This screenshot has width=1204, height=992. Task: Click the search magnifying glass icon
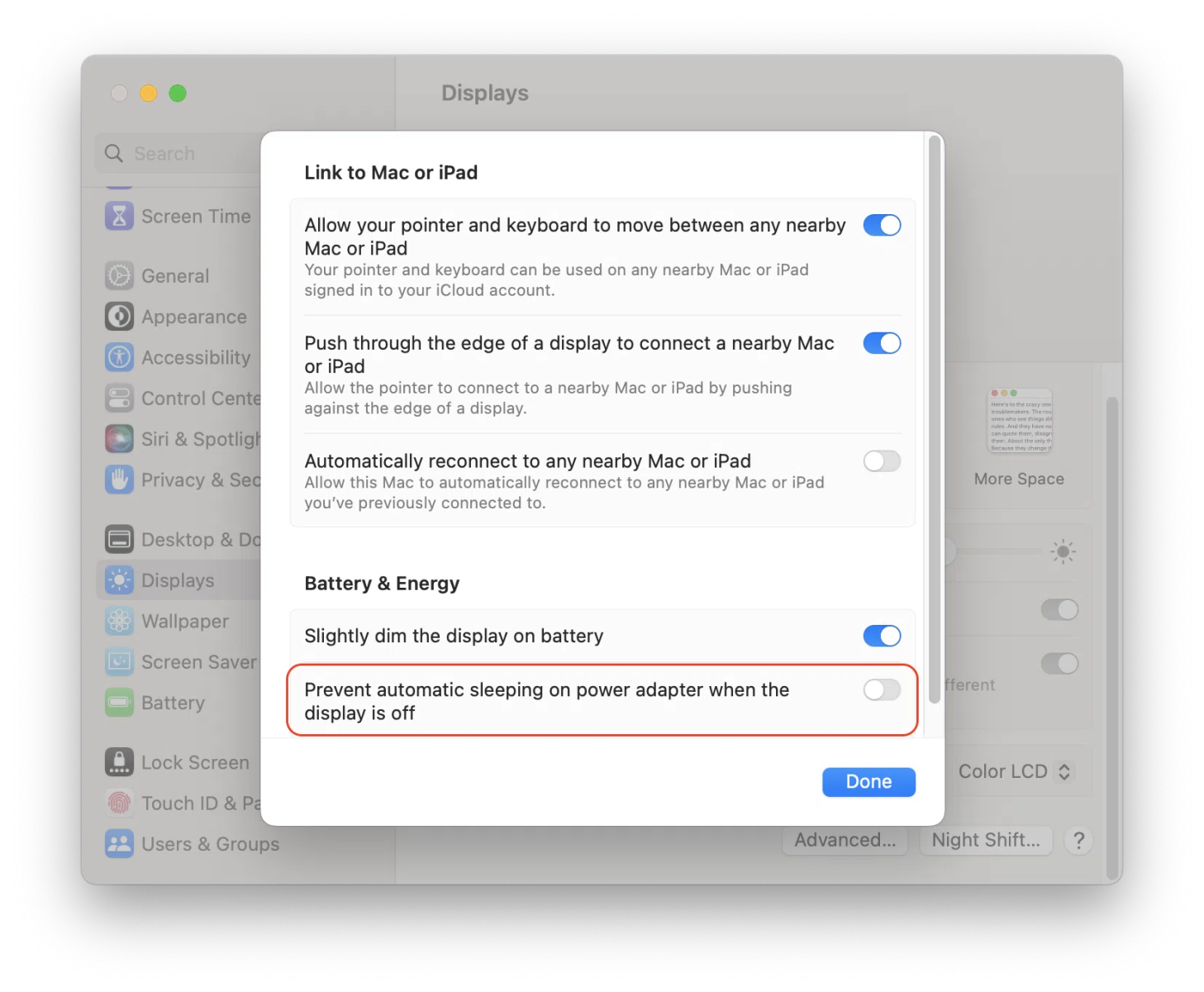tap(114, 153)
